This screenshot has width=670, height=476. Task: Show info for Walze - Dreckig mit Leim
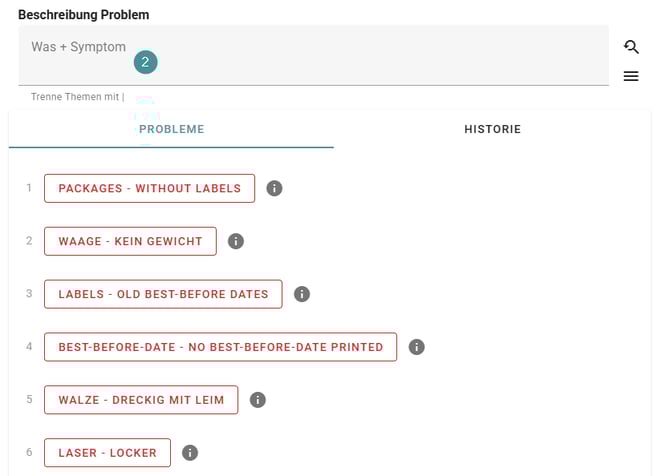[257, 400]
